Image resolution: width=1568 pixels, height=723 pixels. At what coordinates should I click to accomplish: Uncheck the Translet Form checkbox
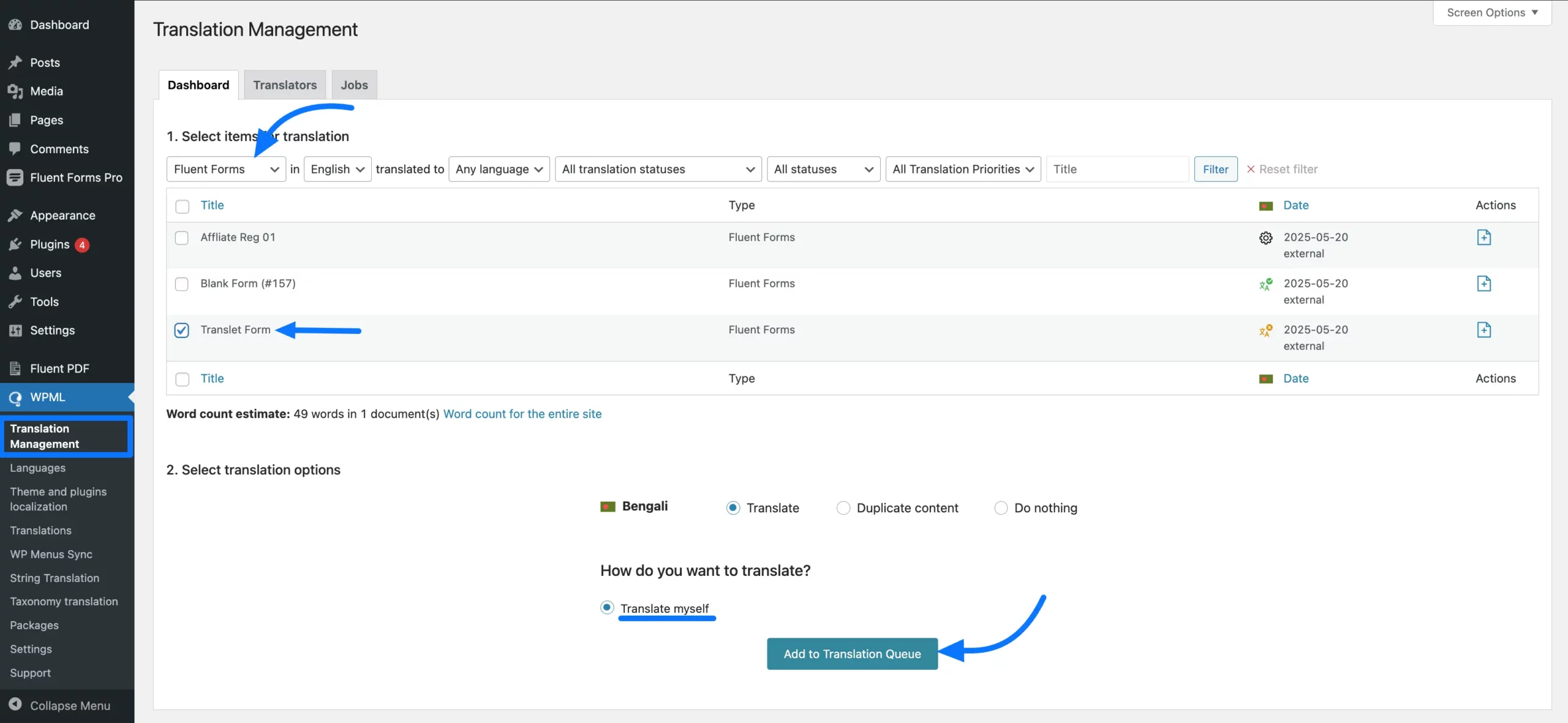182,330
